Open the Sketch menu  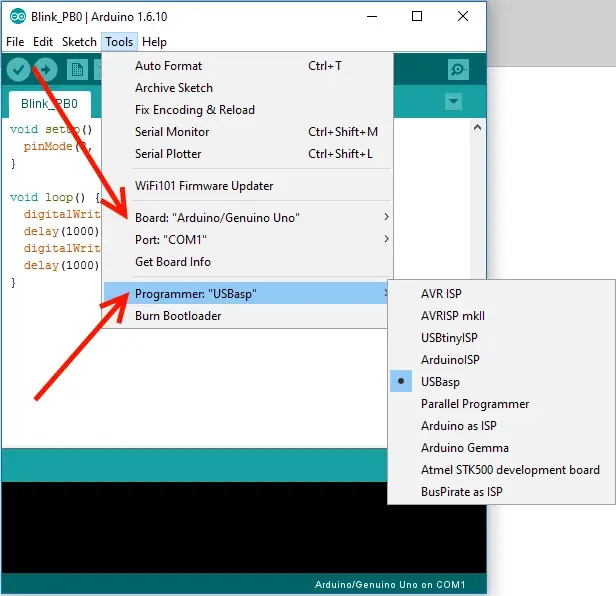point(79,42)
